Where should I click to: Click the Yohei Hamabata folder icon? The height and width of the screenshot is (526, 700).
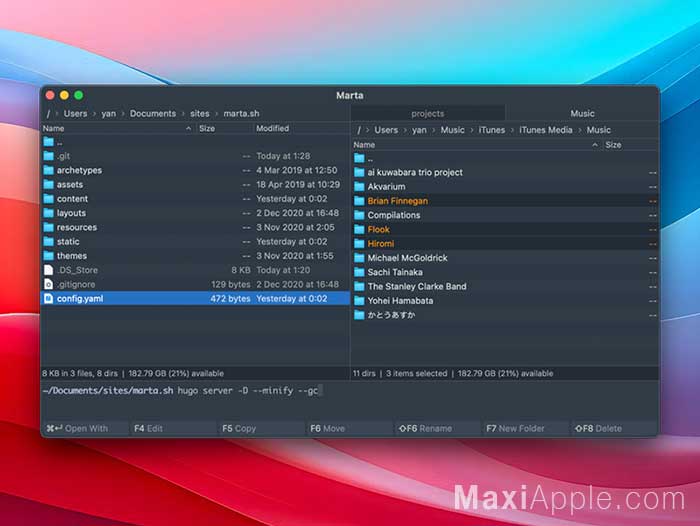pyautogui.click(x=359, y=301)
